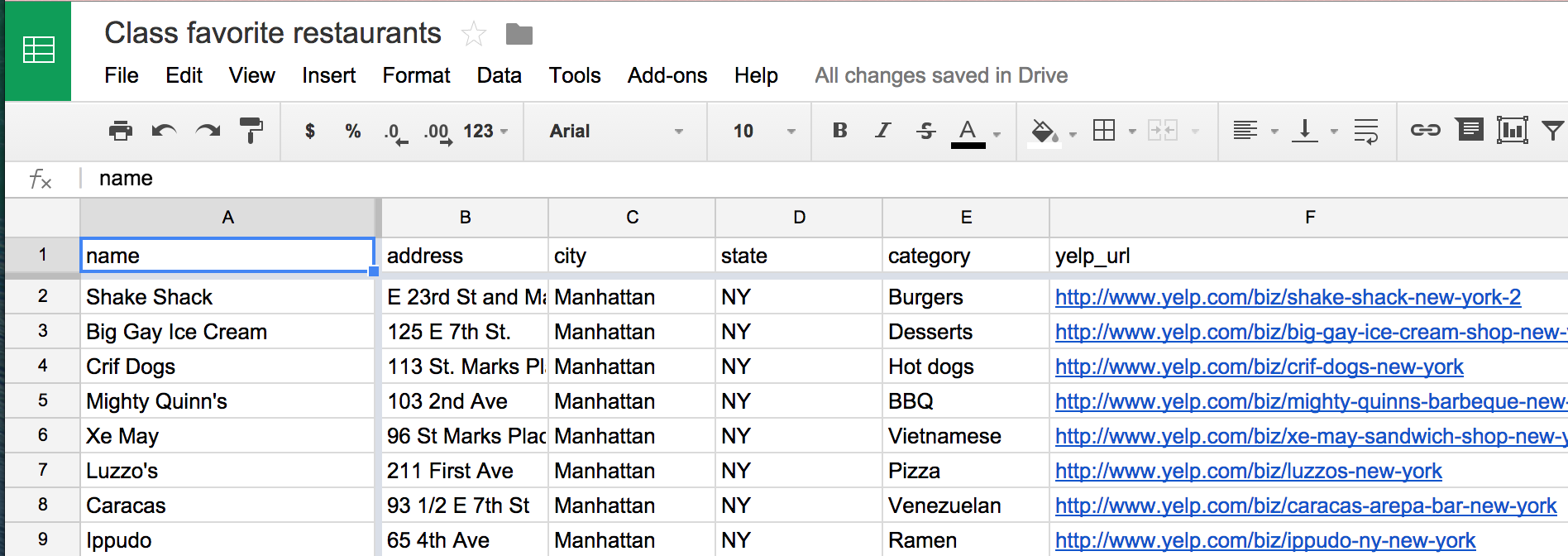The image size is (1568, 556).
Task: Open the borders tool
Action: [x=1104, y=130]
